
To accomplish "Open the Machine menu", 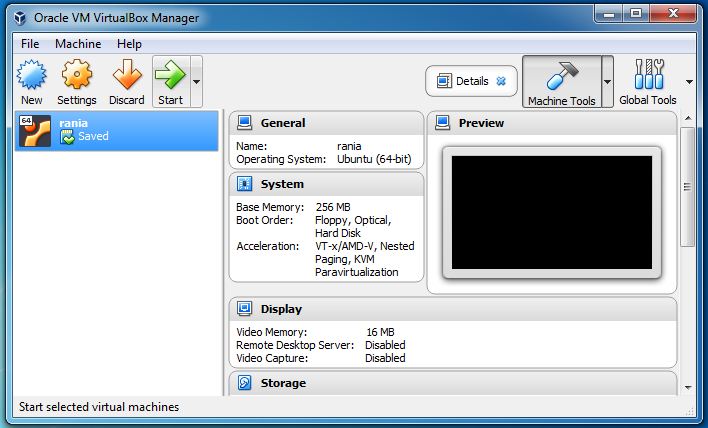I will coord(78,44).
